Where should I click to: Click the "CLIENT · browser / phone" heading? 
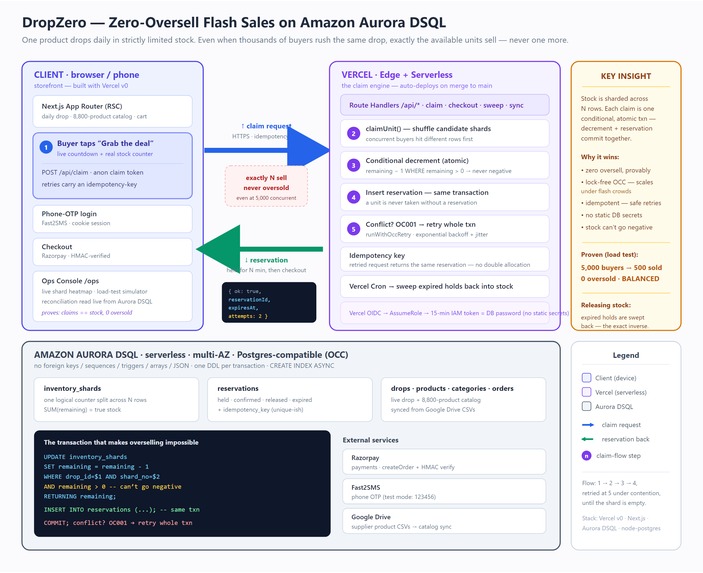click(87, 75)
